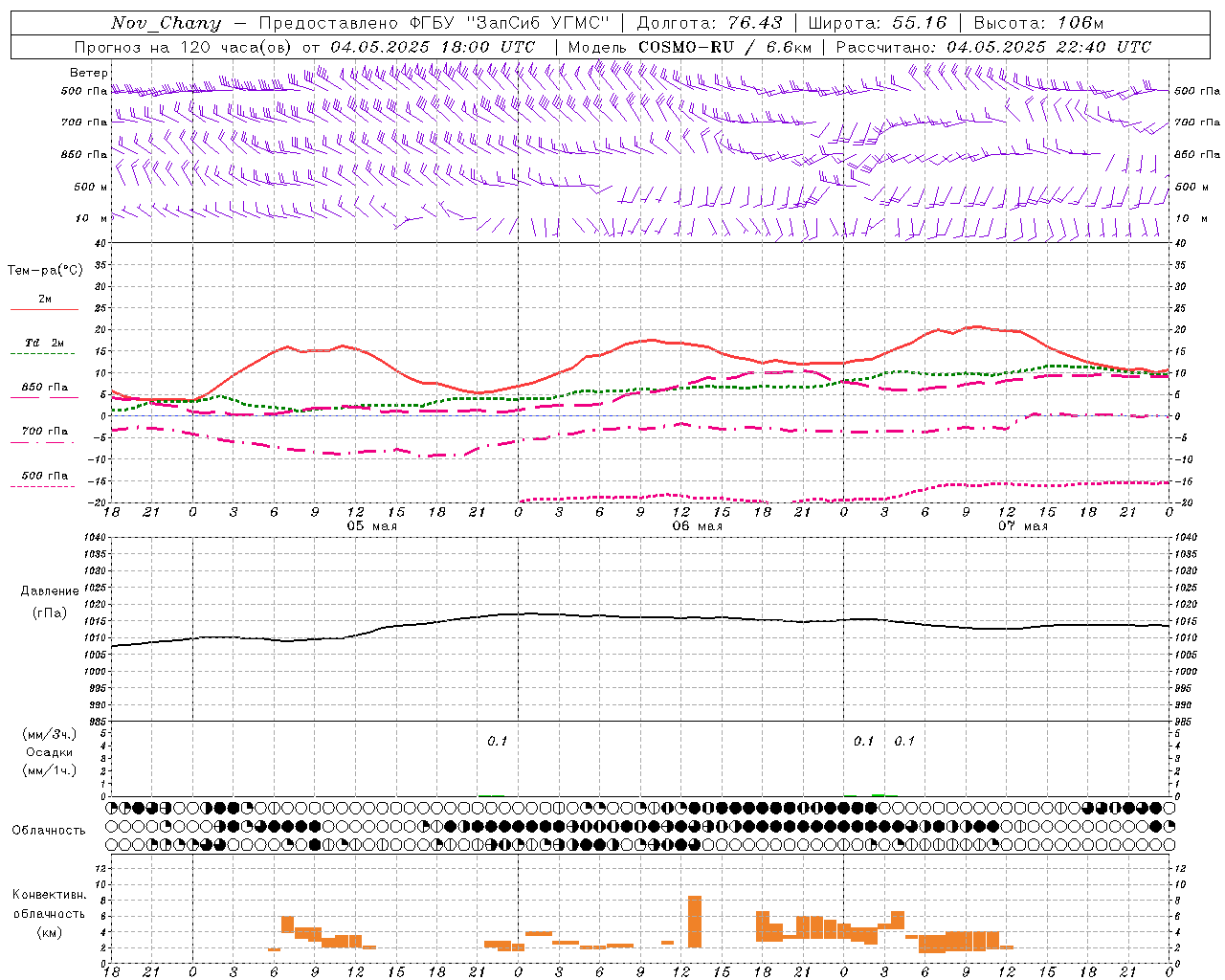The width and height of the screenshot is (1225, 980).
Task: Click the 05 мая date label
Action: 371,526
